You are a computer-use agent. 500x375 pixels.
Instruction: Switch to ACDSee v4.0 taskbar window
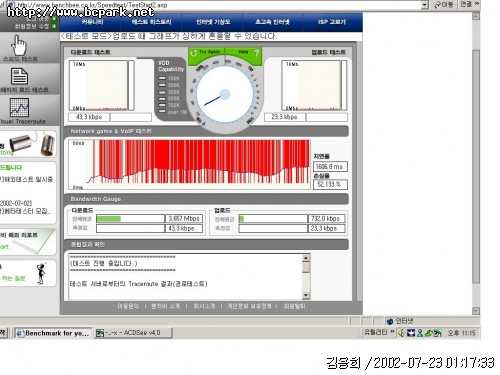click(x=133, y=333)
